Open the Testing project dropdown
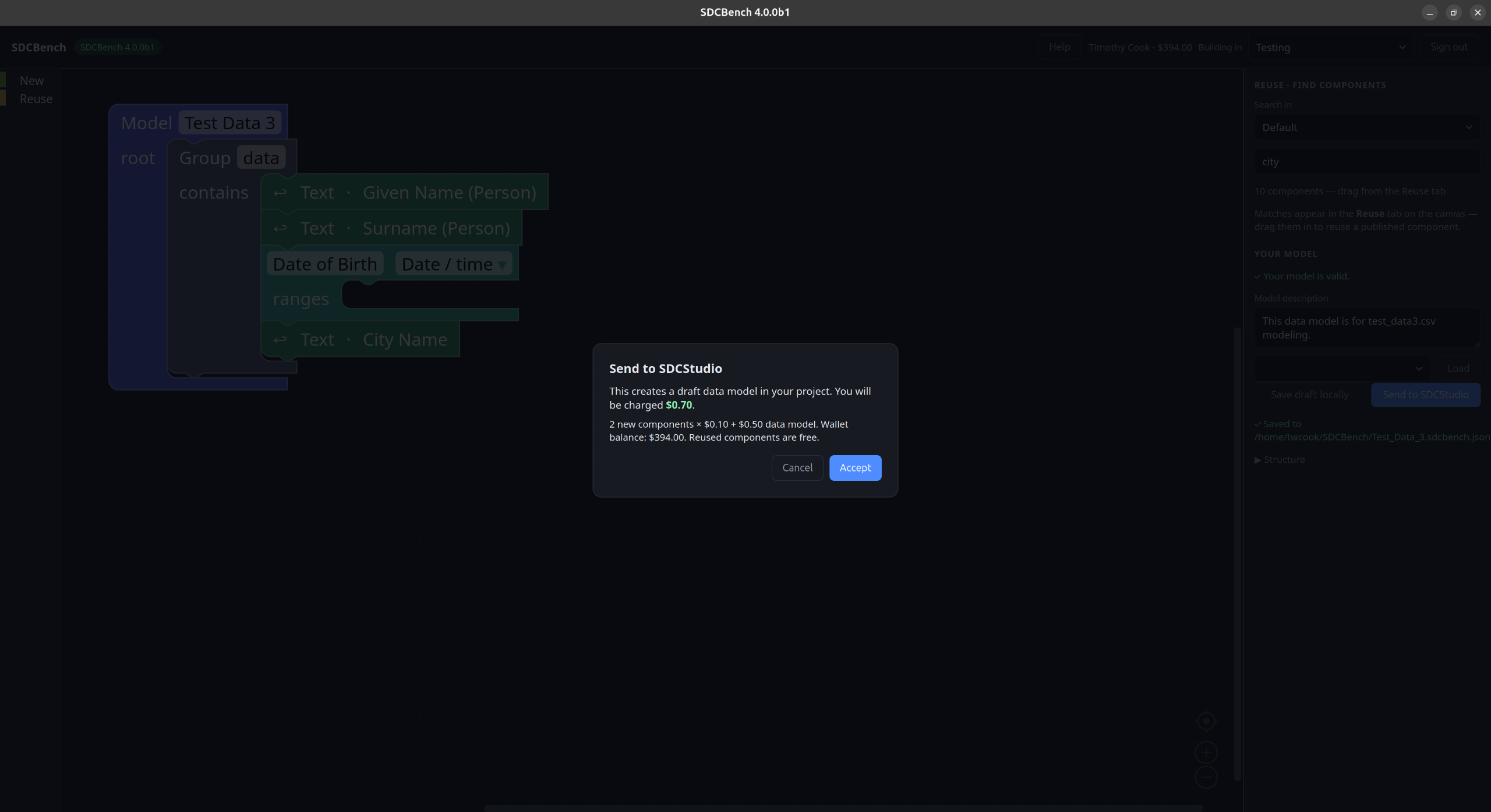Screen dimensions: 1491x812 point(1331,47)
